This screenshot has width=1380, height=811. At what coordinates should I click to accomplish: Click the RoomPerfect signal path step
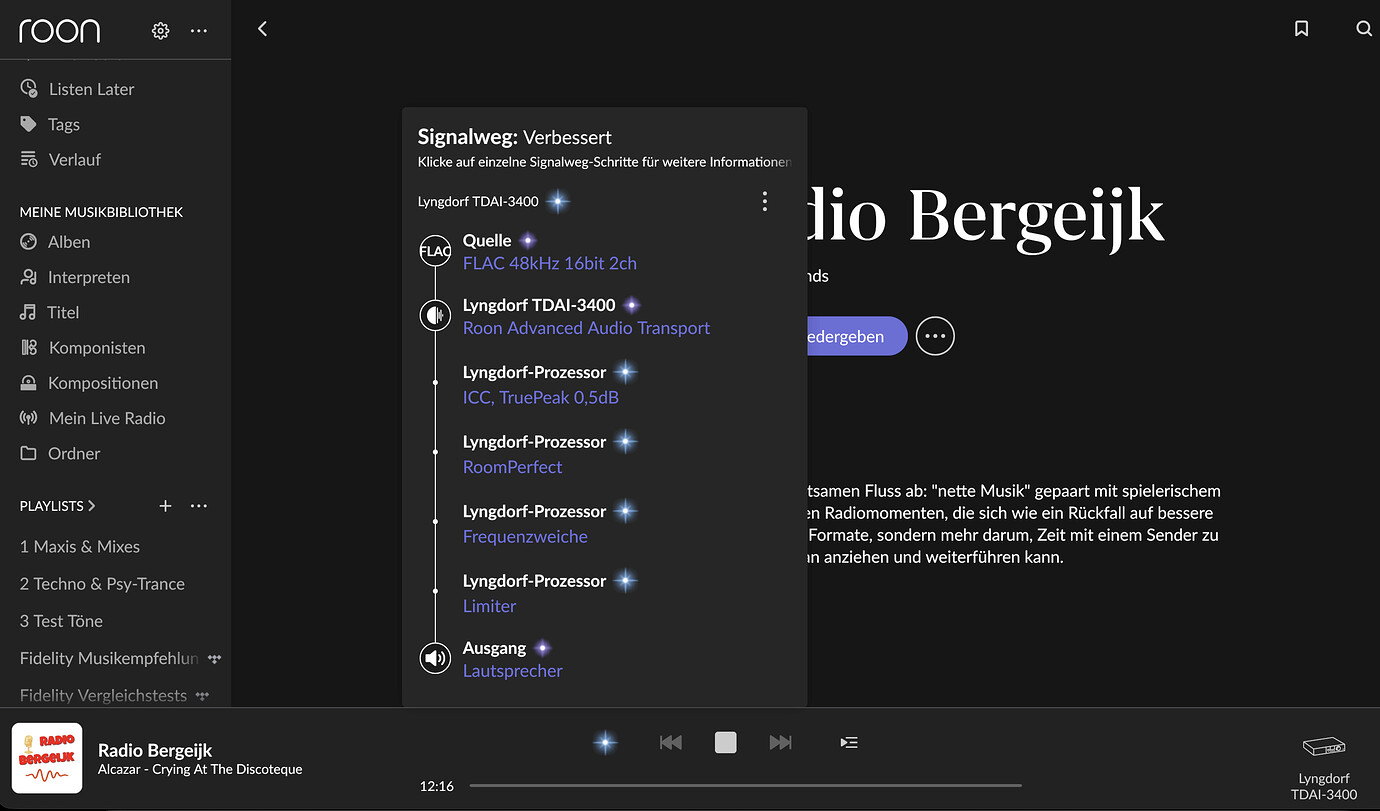[512, 467]
